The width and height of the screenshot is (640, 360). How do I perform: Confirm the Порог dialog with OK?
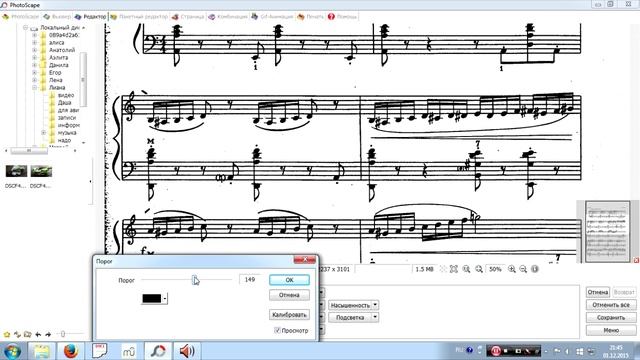[289, 280]
